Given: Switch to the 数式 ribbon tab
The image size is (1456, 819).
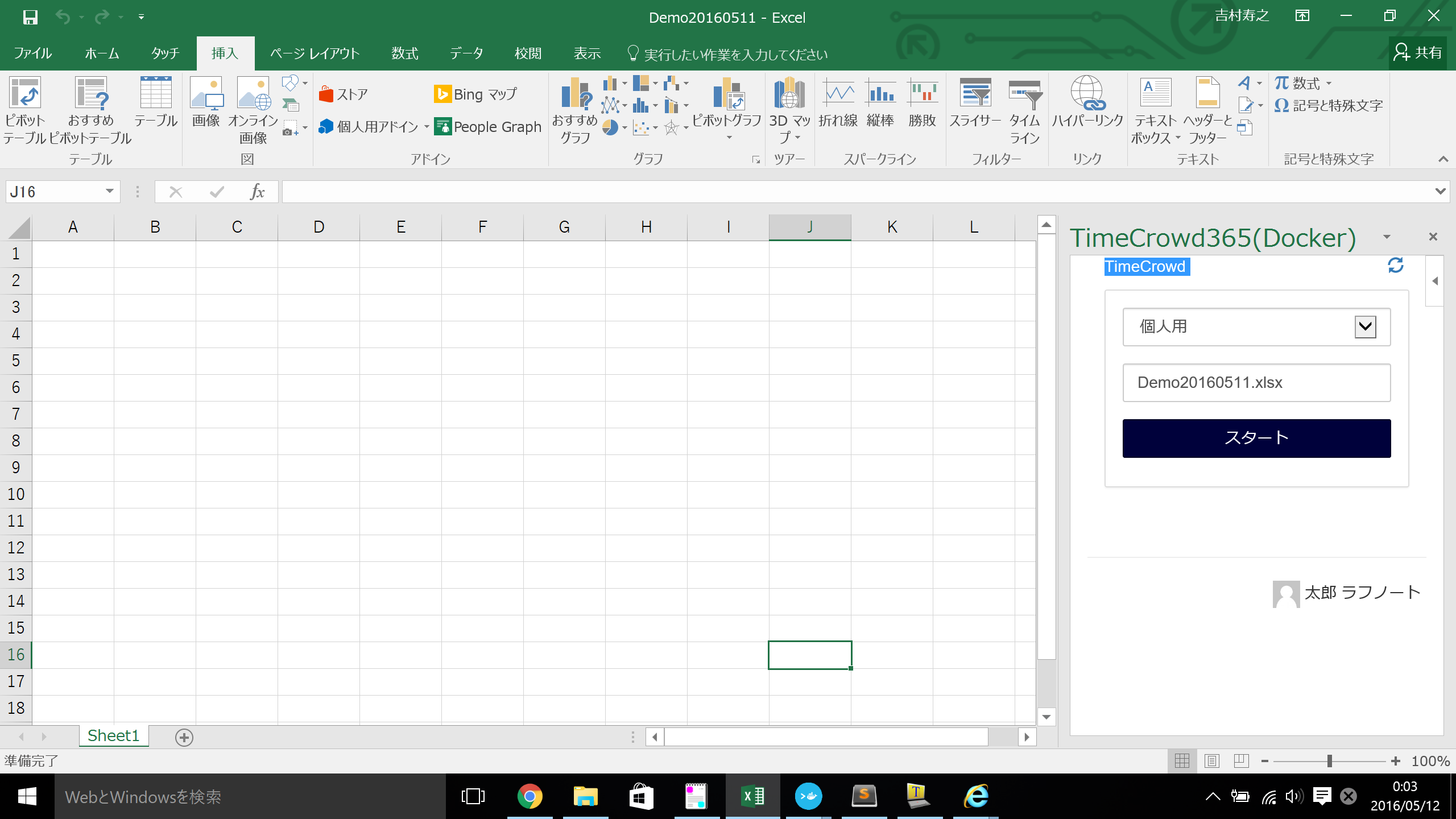Looking at the screenshot, I should (x=405, y=53).
